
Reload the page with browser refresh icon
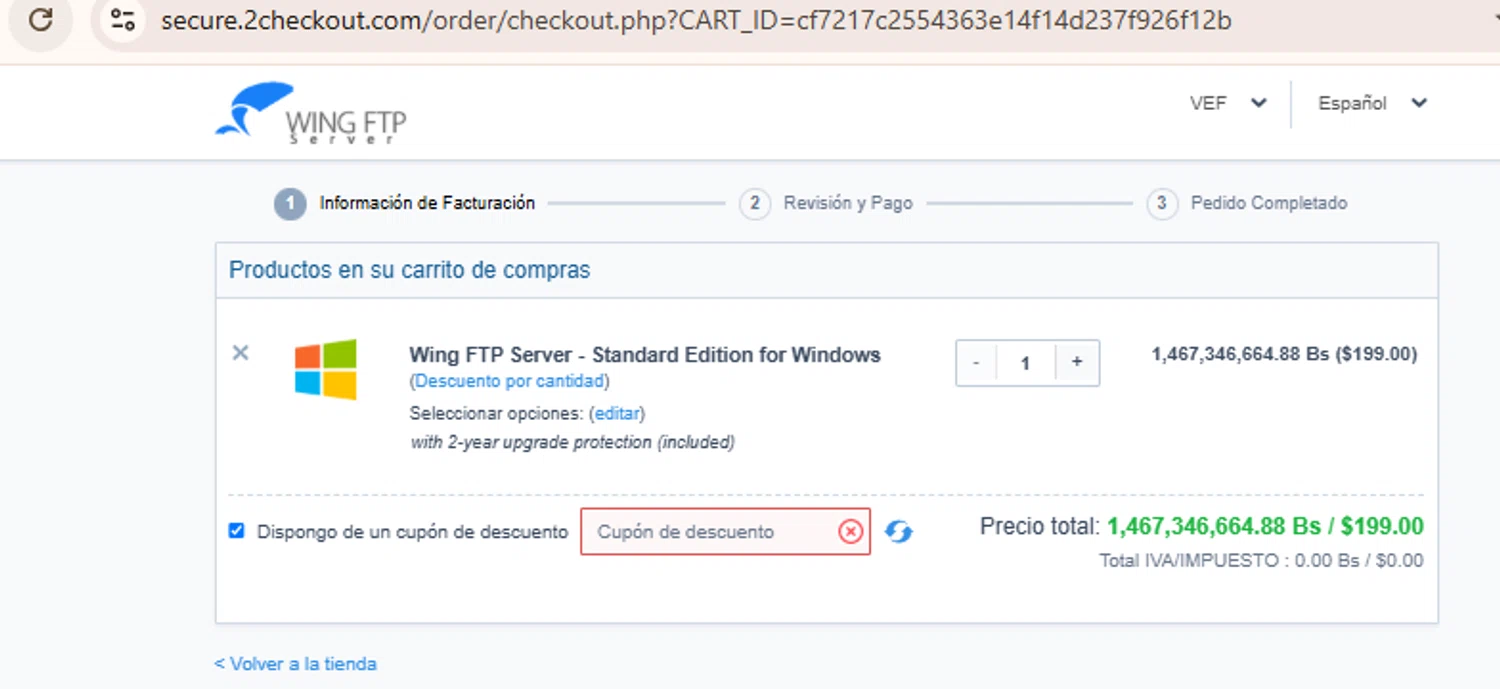coord(40,19)
